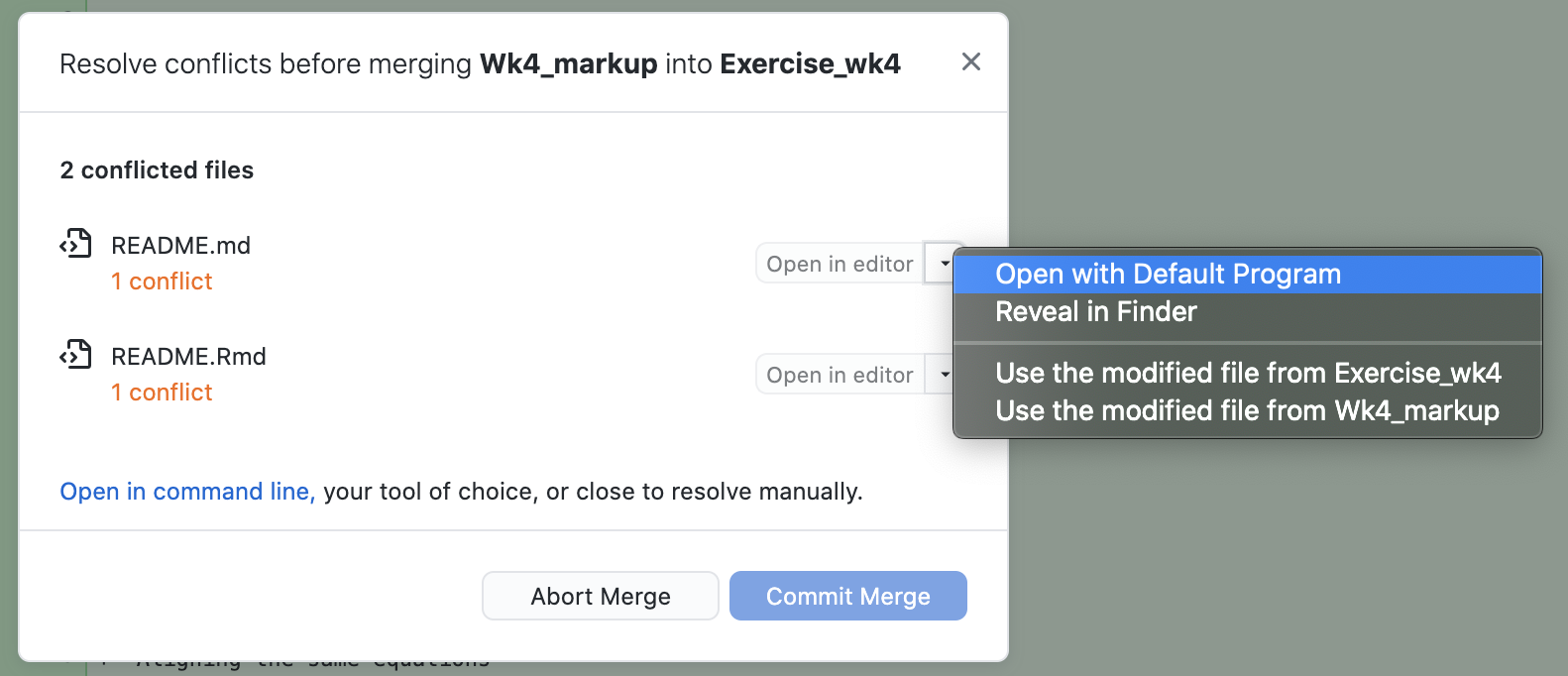Open README.Rmd in editor
This screenshot has width=1568, height=676.
click(840, 375)
